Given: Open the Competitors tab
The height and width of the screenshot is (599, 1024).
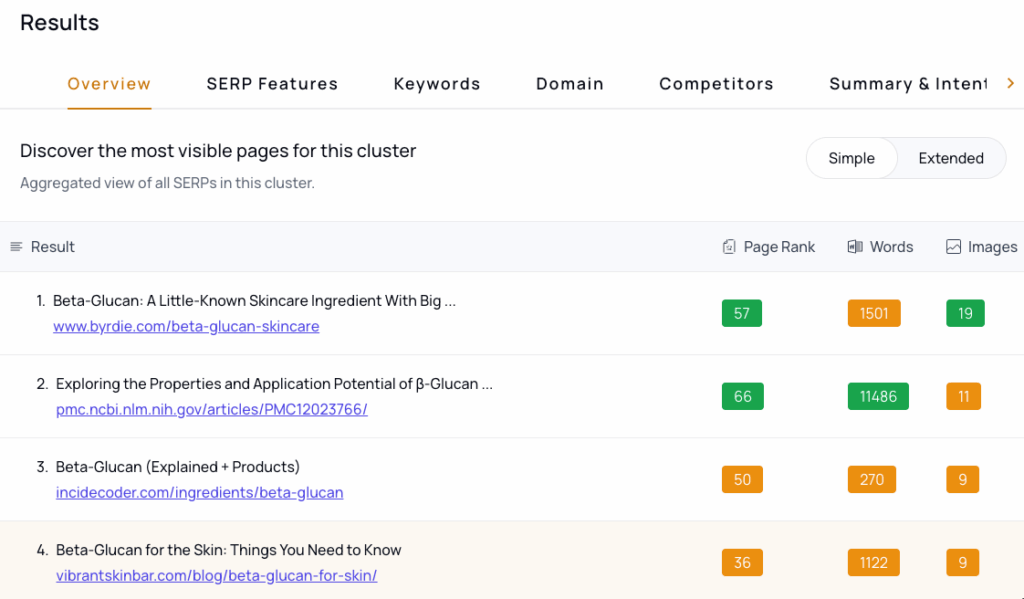Looking at the screenshot, I should click(x=716, y=84).
